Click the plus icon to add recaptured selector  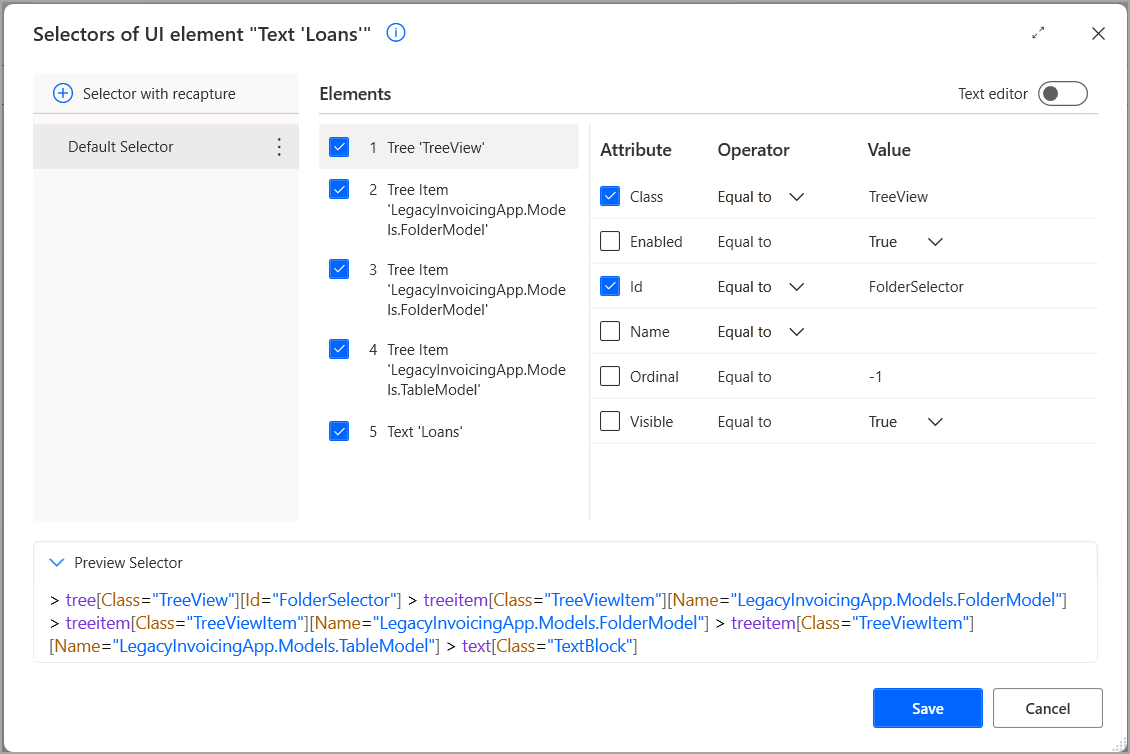click(63, 93)
